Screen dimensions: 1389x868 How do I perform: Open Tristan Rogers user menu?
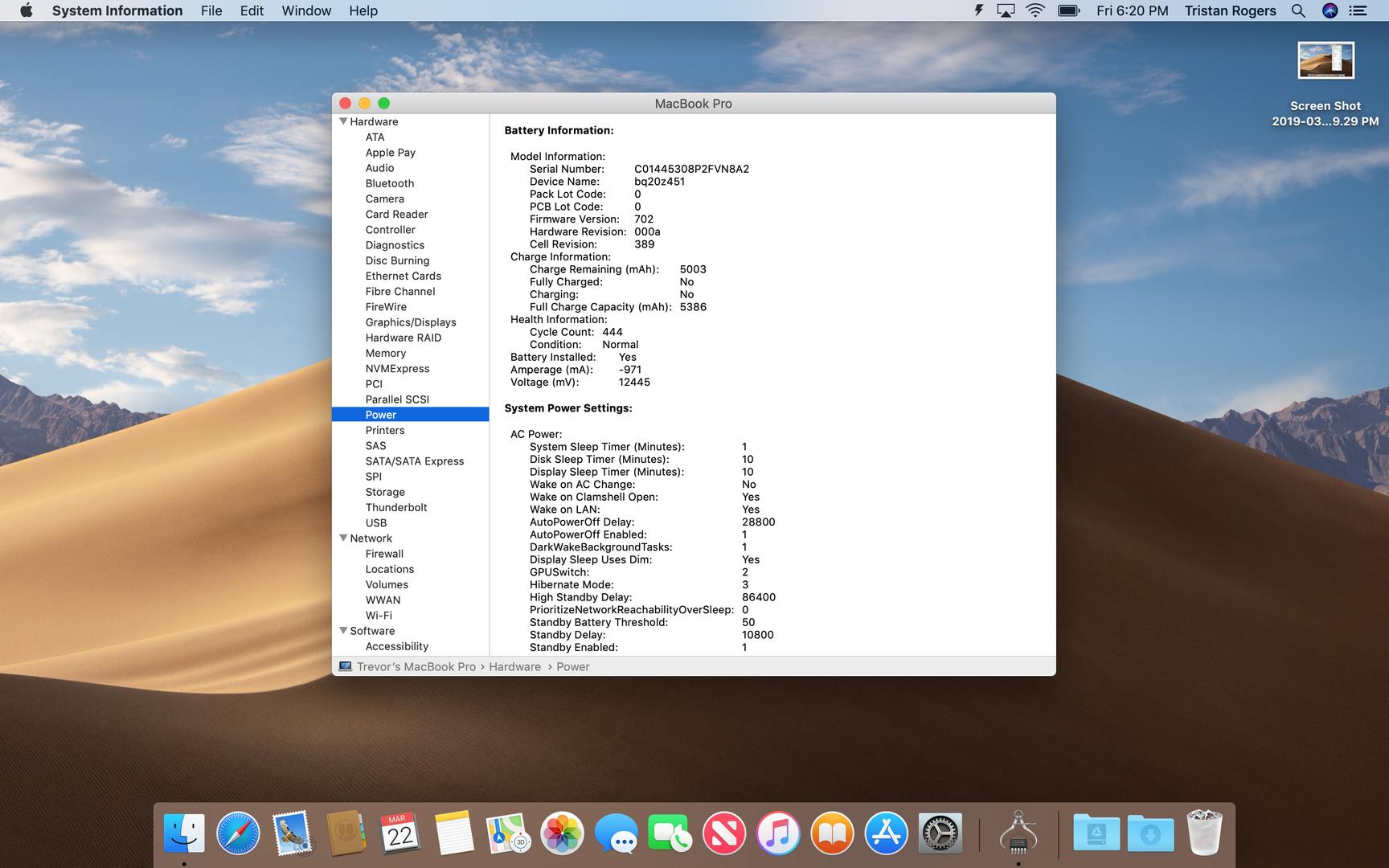[1230, 10]
